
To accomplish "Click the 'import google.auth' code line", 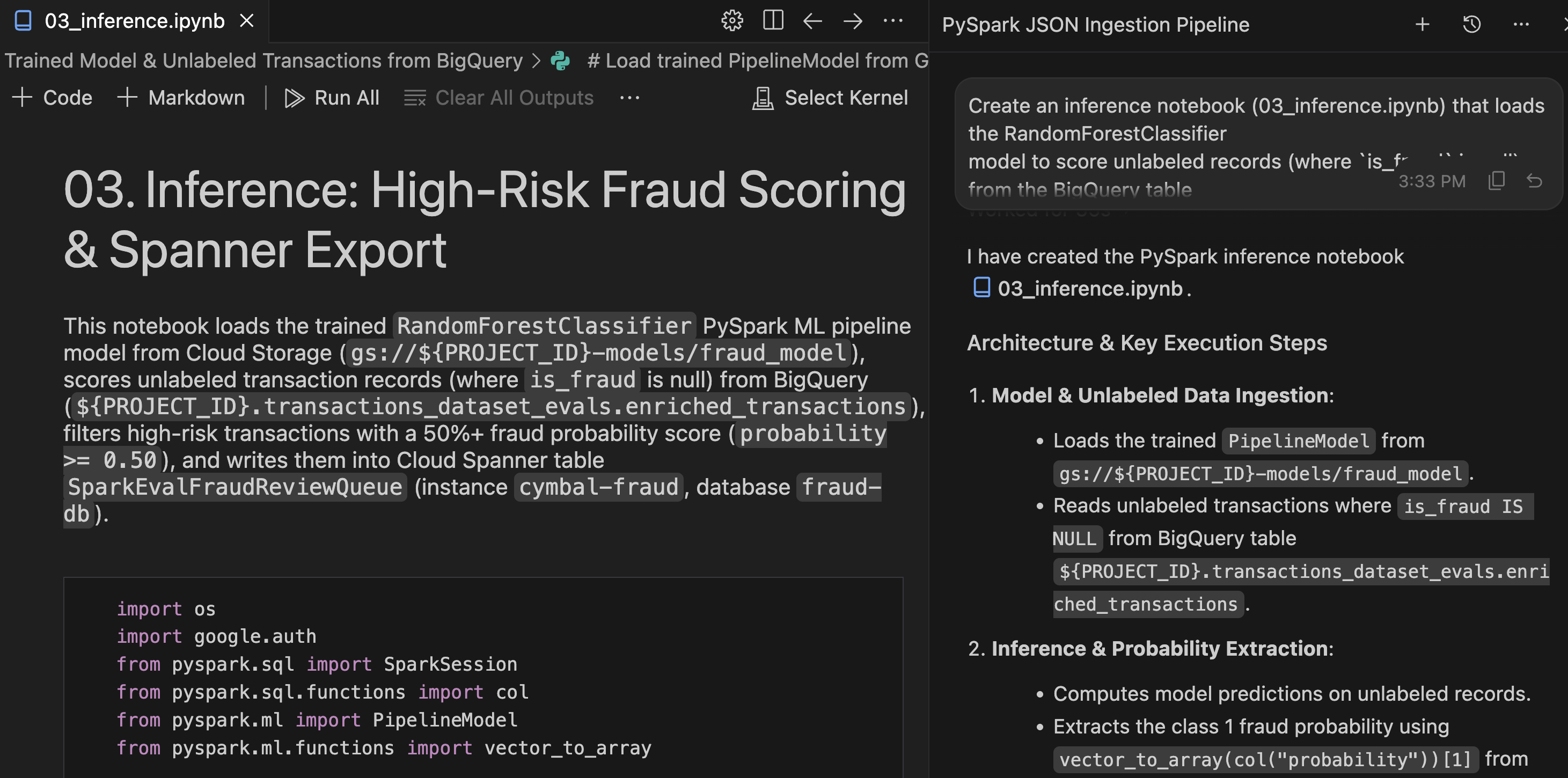I will (x=216, y=636).
